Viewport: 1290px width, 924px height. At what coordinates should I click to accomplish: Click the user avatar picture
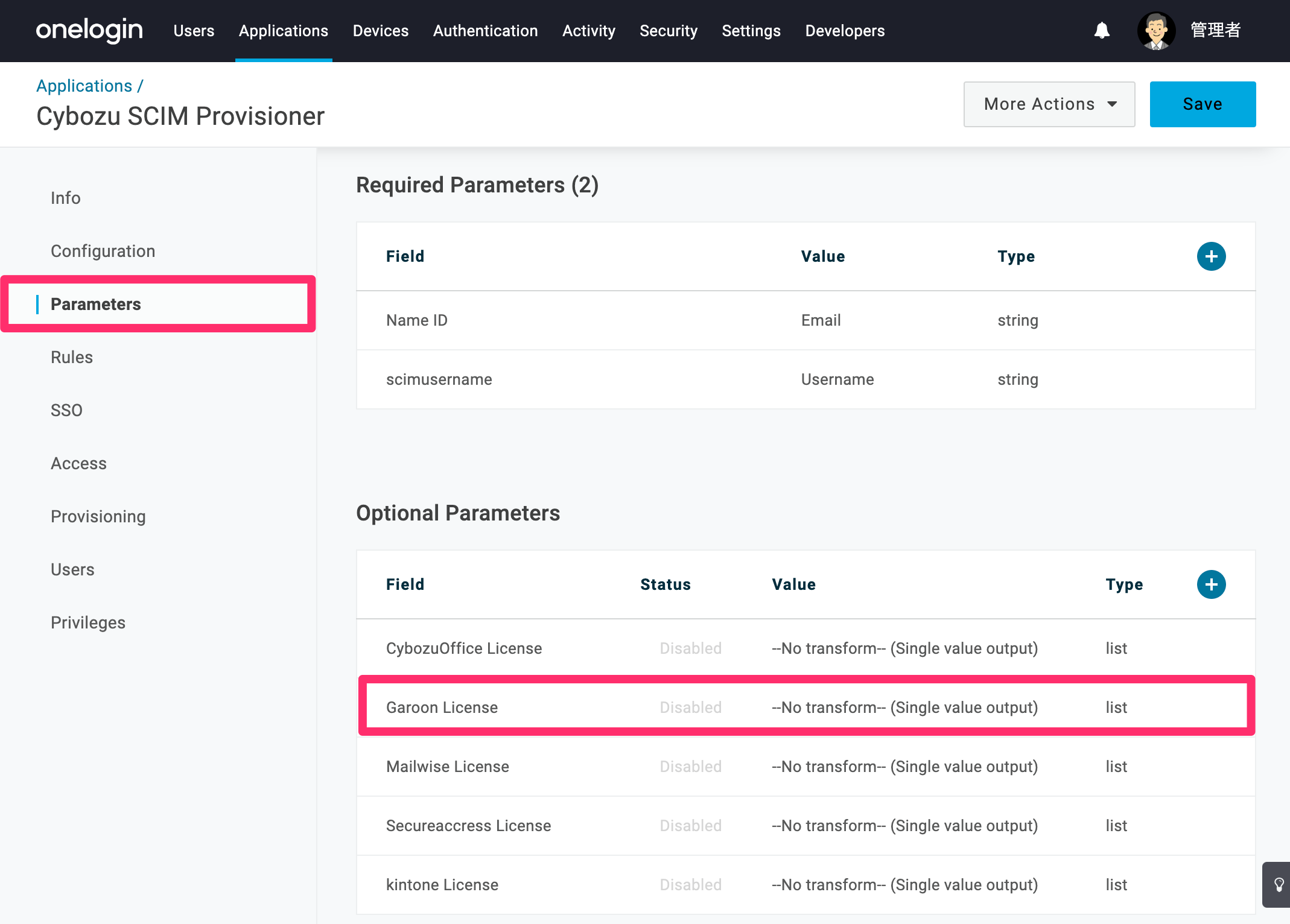[1156, 30]
